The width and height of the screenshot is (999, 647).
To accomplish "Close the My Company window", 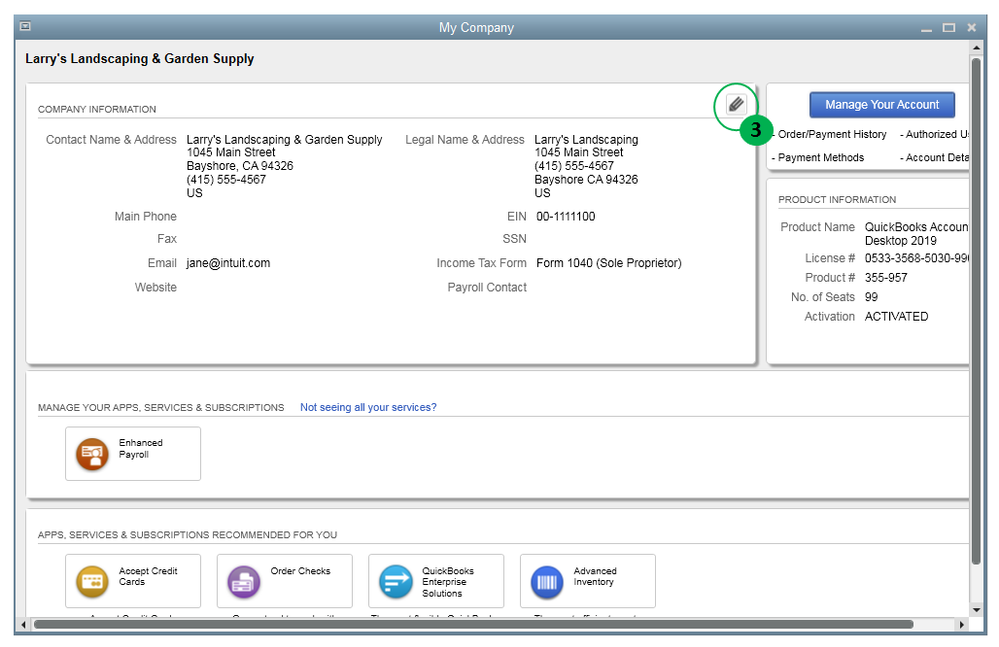I will point(972,27).
